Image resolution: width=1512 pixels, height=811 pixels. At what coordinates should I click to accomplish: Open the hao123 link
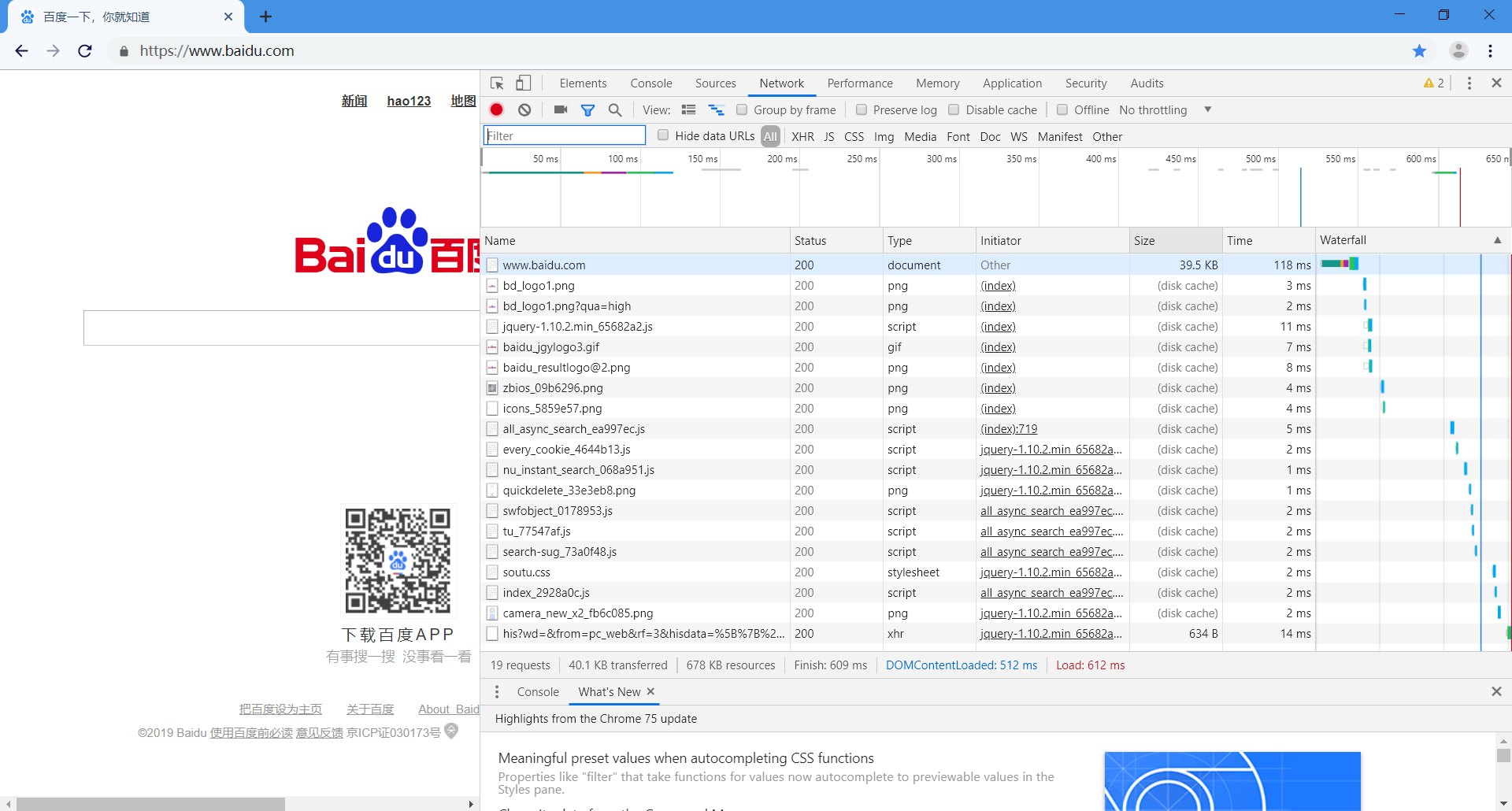[409, 101]
